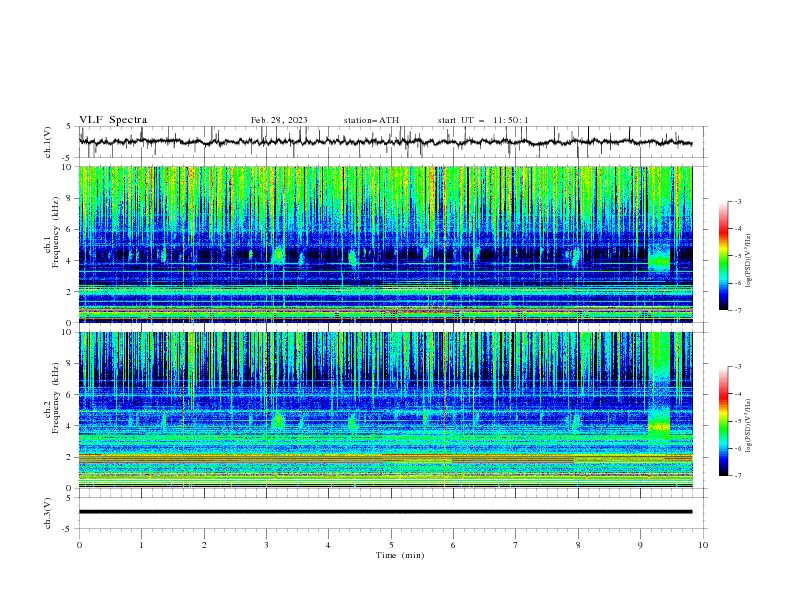The height and width of the screenshot is (612, 792).
Task: Click the 'ch.3(V)' axis label
Action: pyautogui.click(x=48, y=513)
